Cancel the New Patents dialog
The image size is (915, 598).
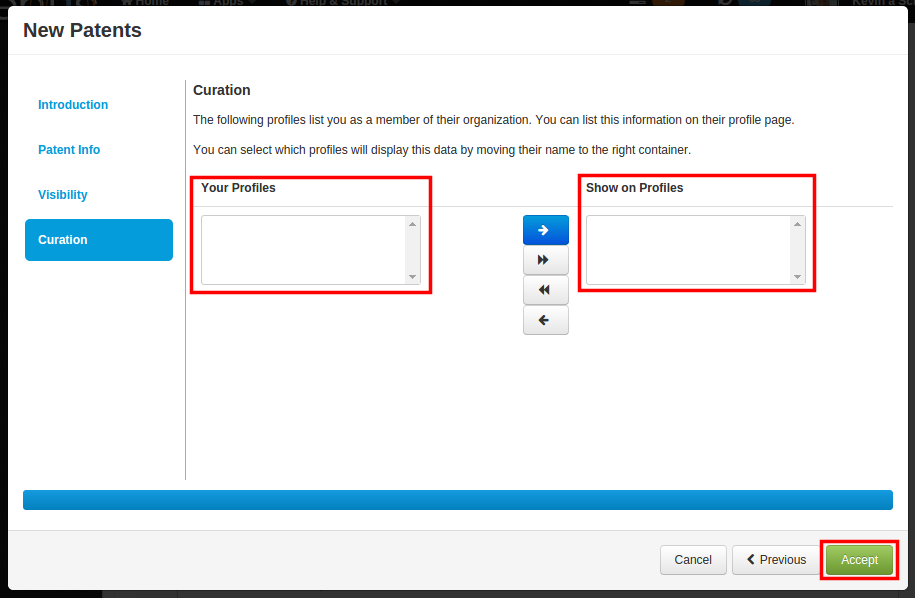point(693,560)
